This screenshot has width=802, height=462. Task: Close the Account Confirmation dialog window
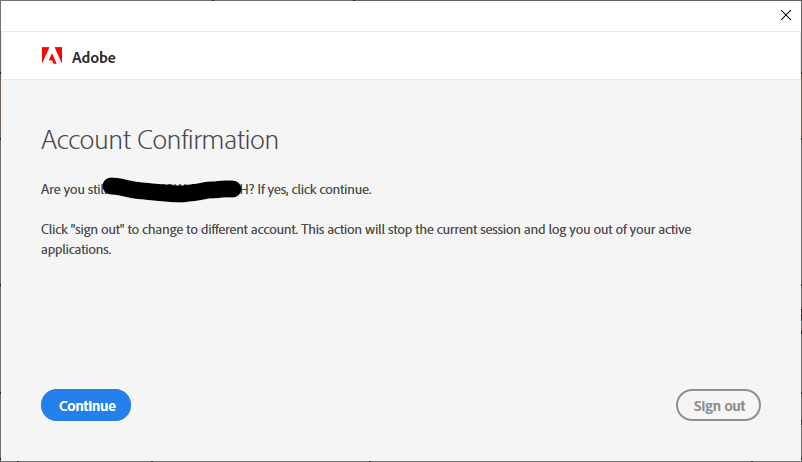pos(786,15)
